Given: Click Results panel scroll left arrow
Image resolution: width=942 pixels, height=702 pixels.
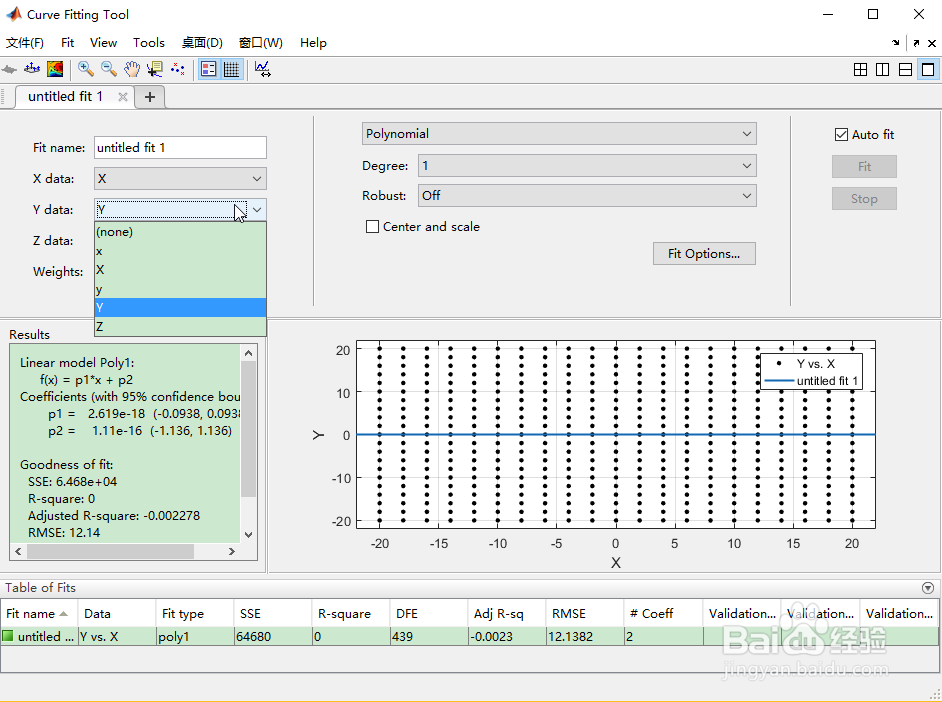Looking at the screenshot, I should tap(18, 551).
